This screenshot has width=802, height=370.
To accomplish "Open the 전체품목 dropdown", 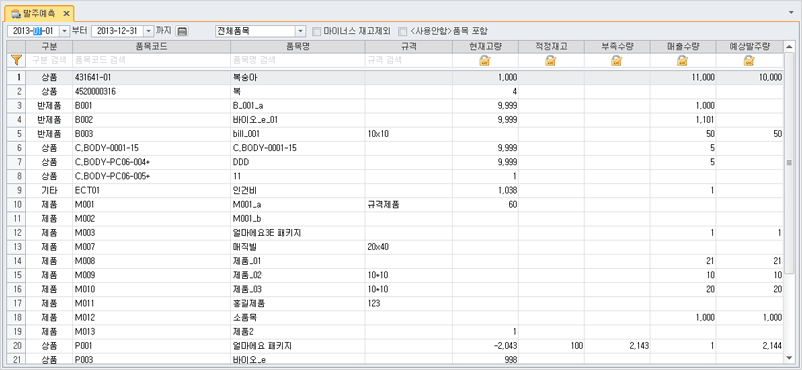I will coord(300,31).
